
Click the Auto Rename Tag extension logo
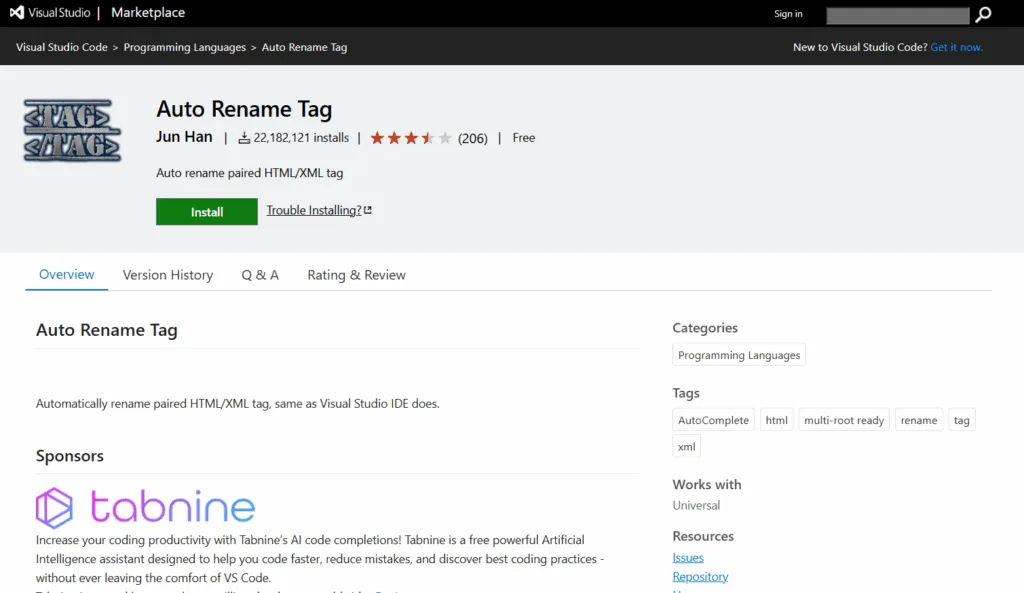(72, 131)
